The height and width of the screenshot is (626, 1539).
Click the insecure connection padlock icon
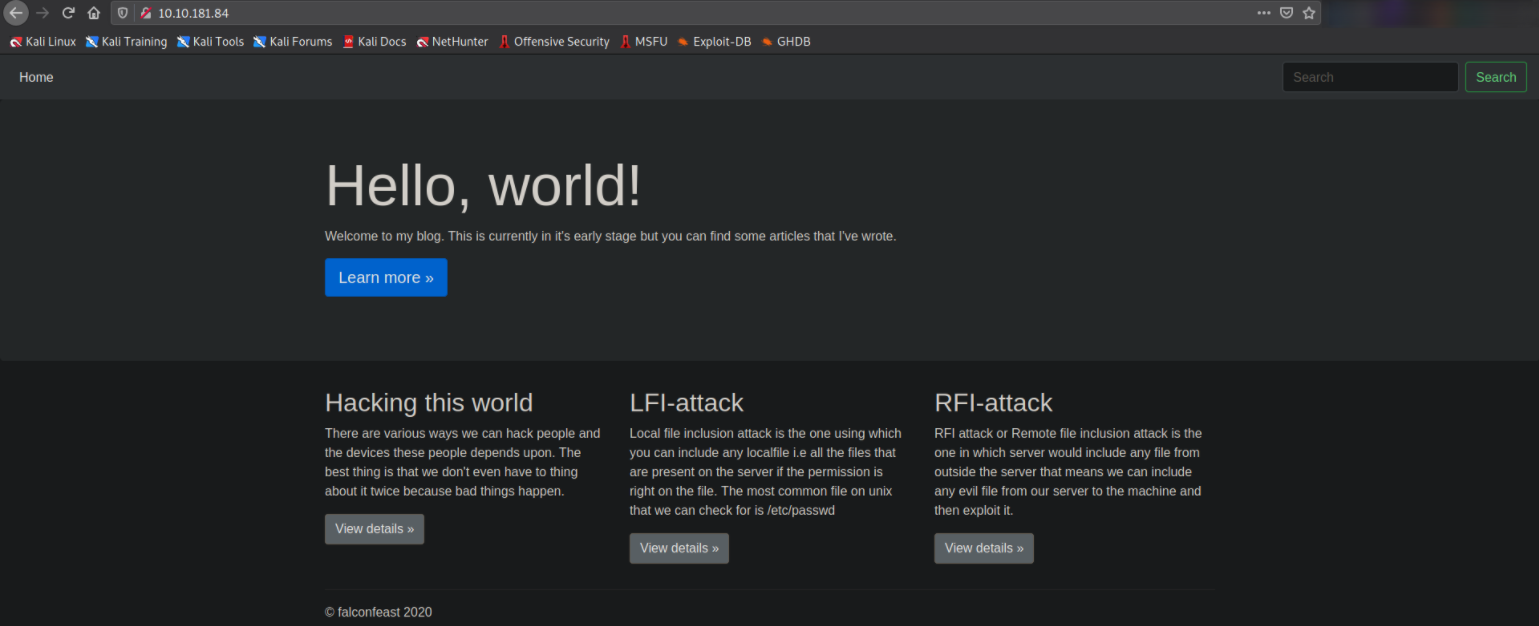[x=145, y=13]
